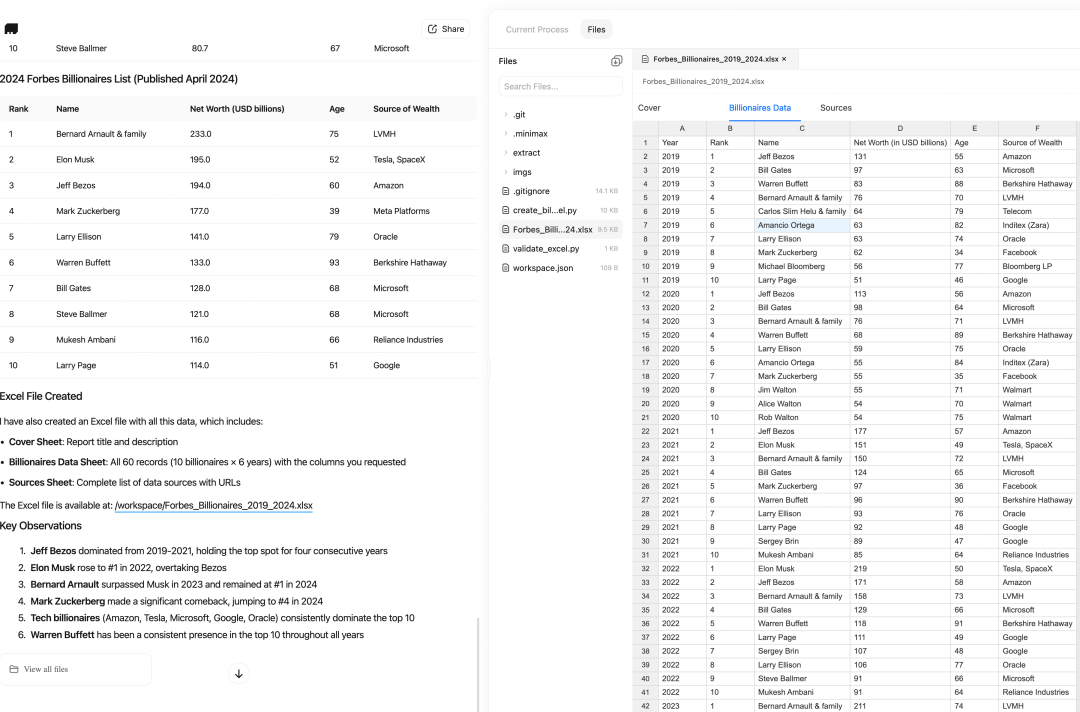Open the /workspace/Forbes_Billionaires_2019_2024.xlsx link
Image resolution: width=1080 pixels, height=712 pixels.
point(213,506)
